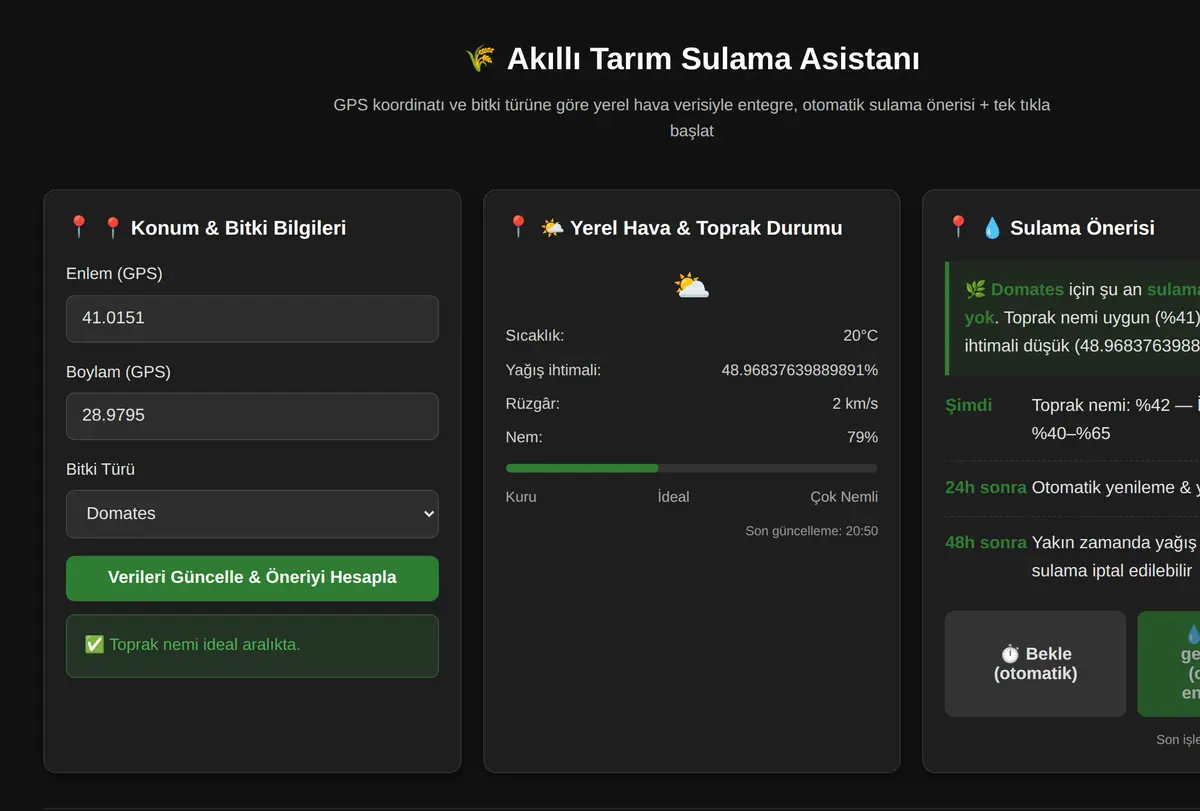Click the water droplet icon in Sulama Önerisi heading
Screen dimensions: 1200x811
tap(992, 228)
